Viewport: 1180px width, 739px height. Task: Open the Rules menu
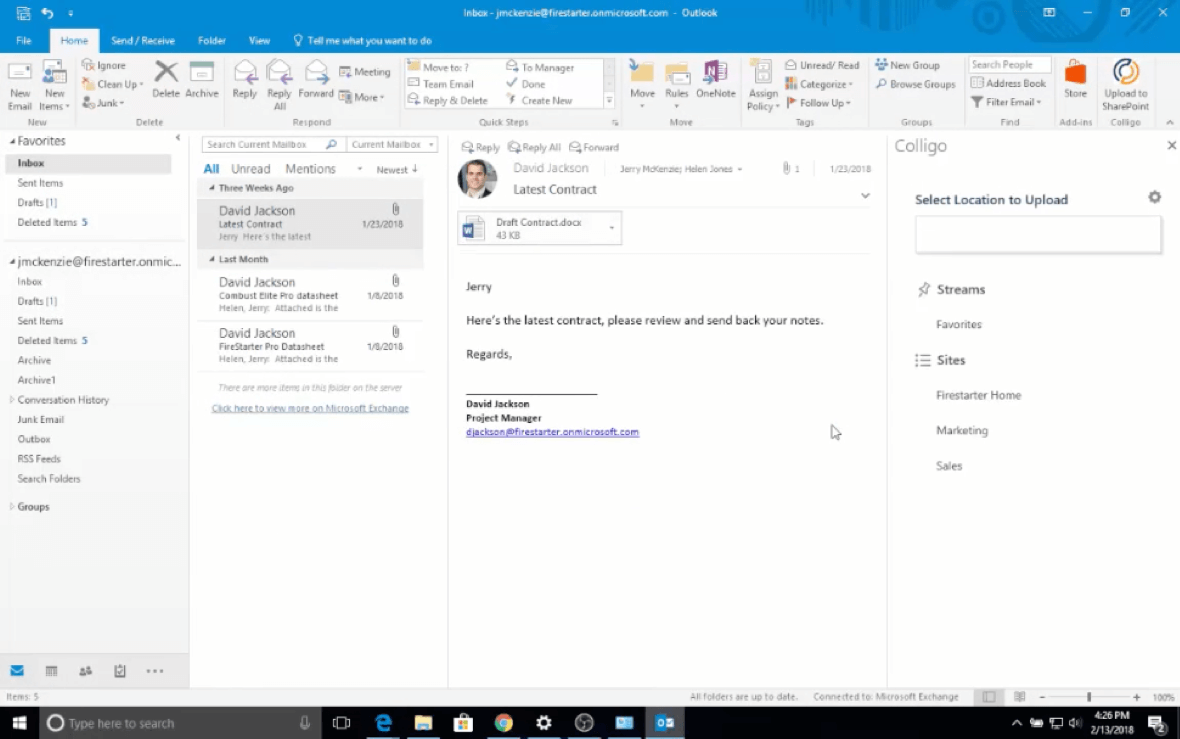(677, 84)
